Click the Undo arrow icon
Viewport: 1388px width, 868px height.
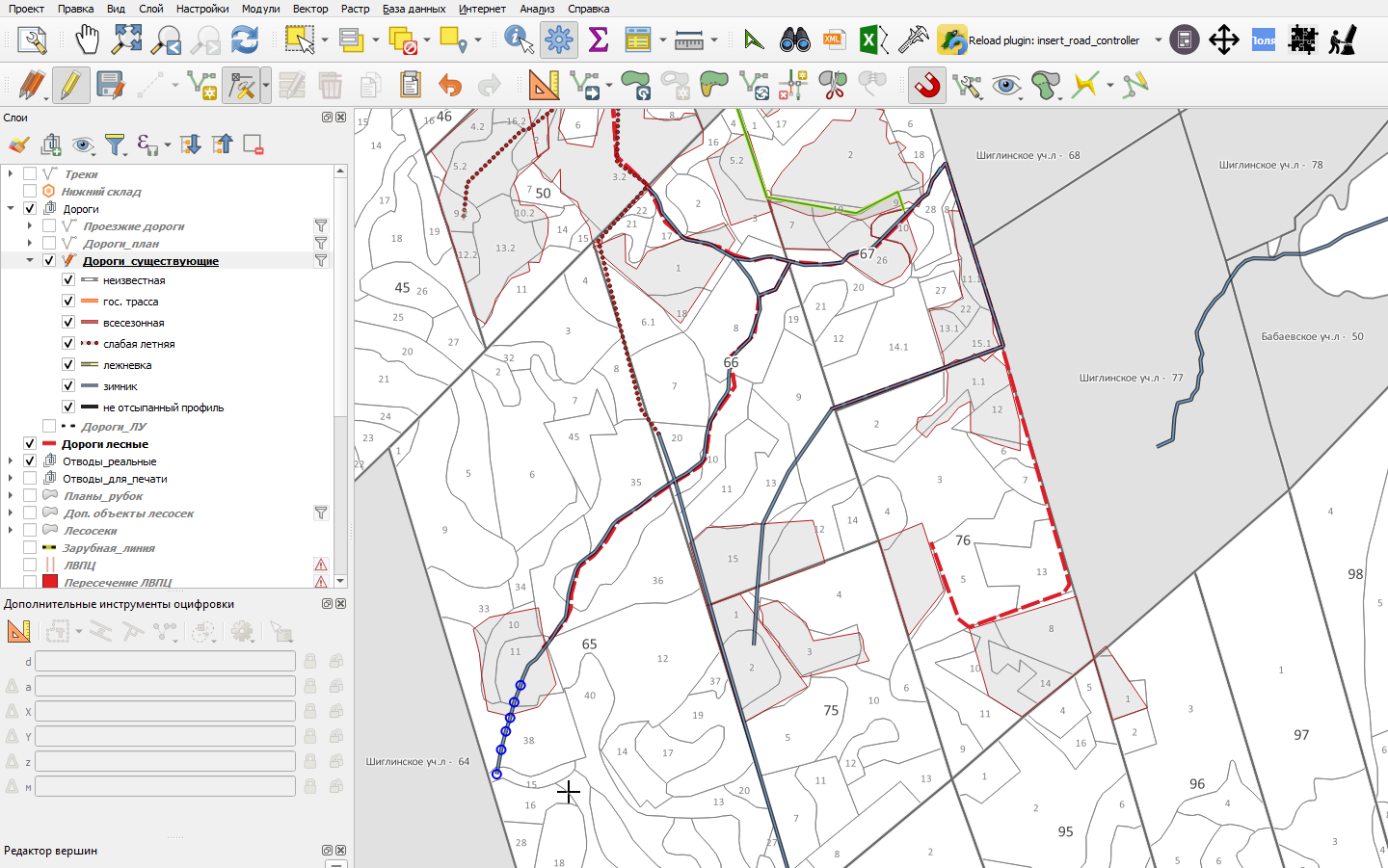point(450,86)
